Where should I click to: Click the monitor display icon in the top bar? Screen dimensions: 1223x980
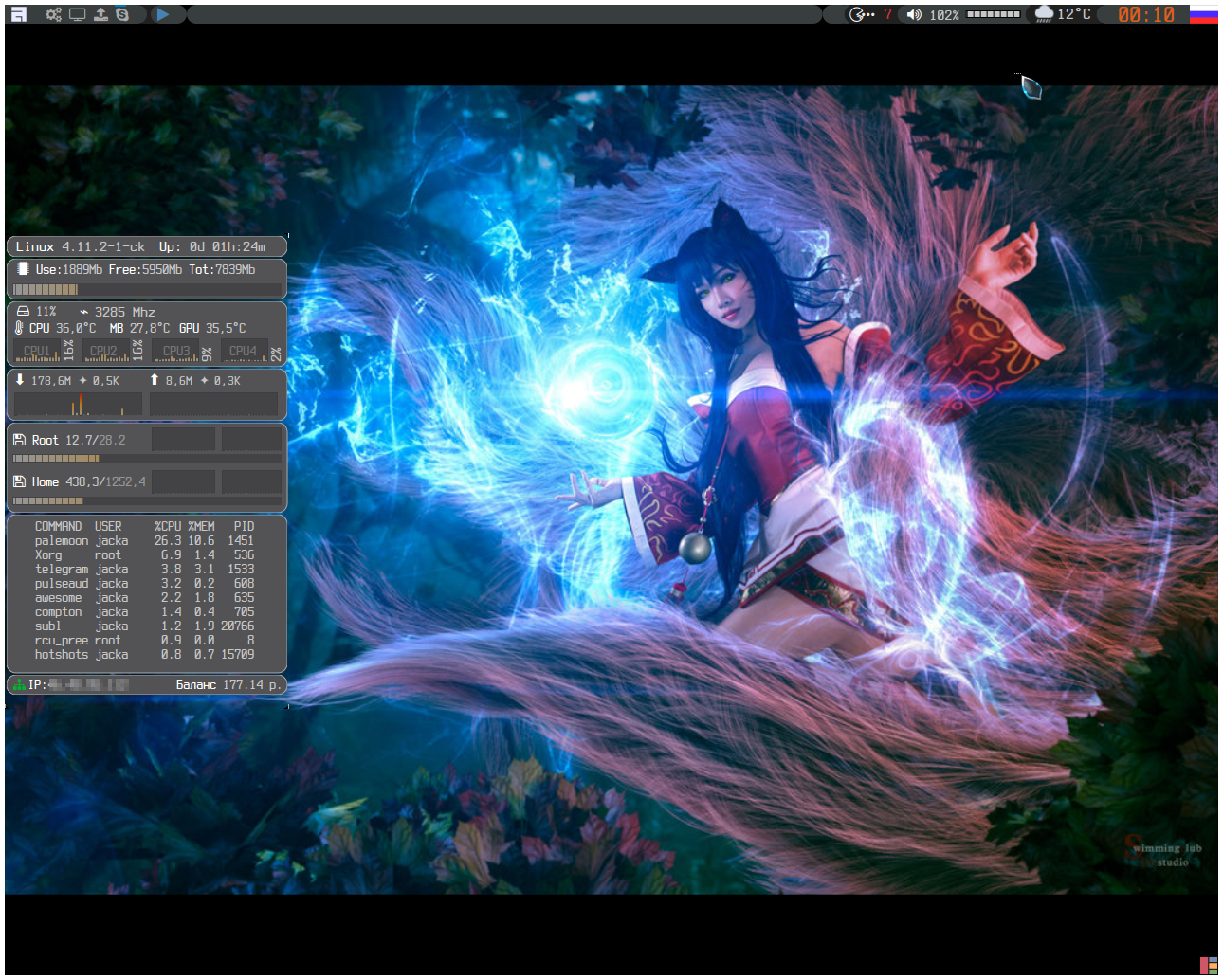point(78,14)
